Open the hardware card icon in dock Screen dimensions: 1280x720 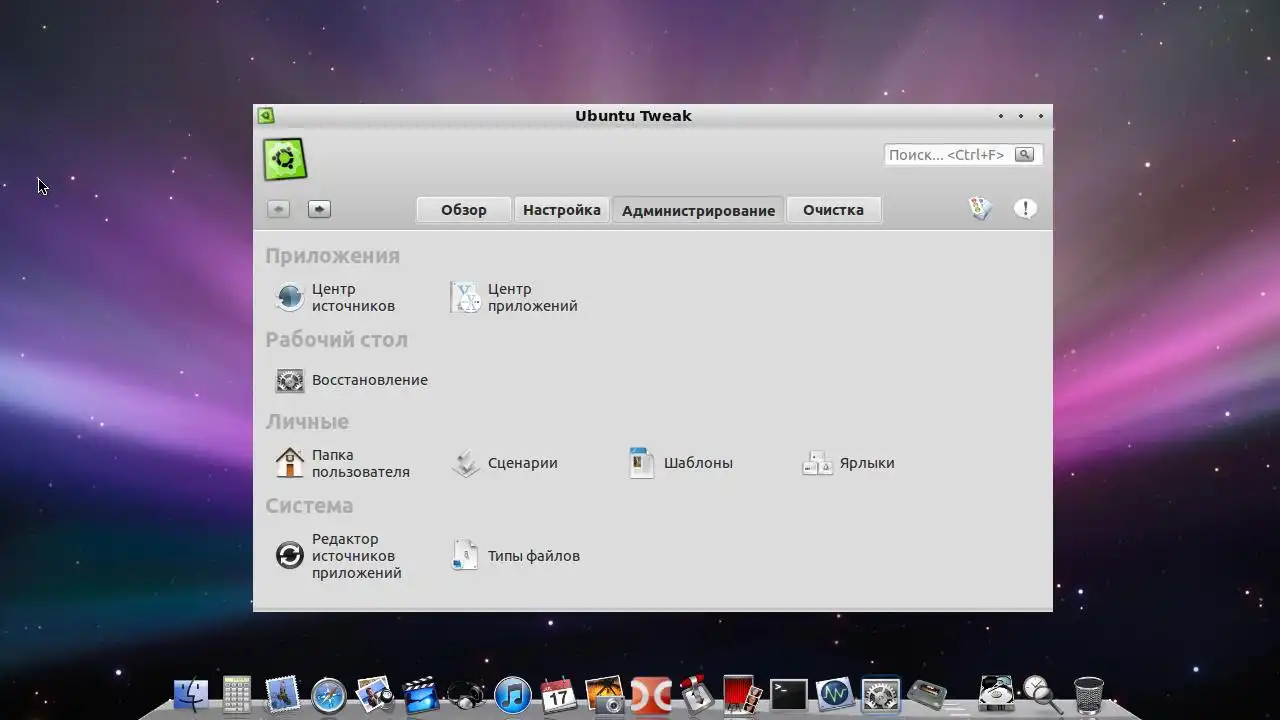click(x=927, y=696)
